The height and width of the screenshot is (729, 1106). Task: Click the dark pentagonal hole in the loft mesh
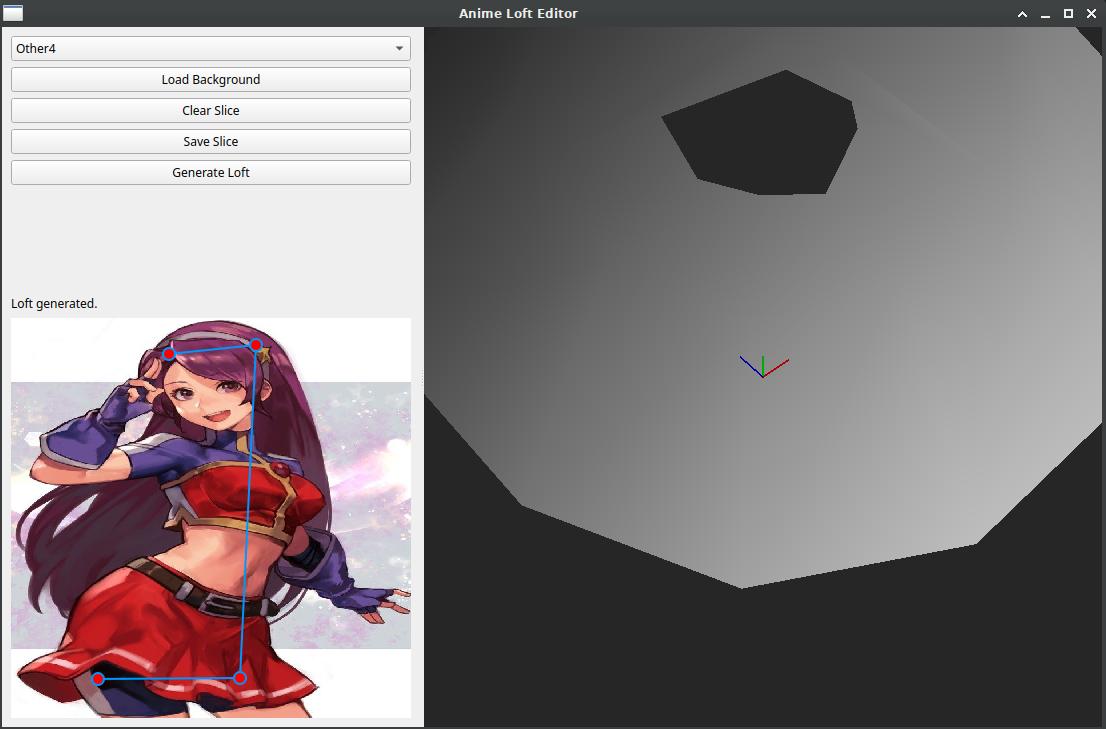(x=760, y=135)
